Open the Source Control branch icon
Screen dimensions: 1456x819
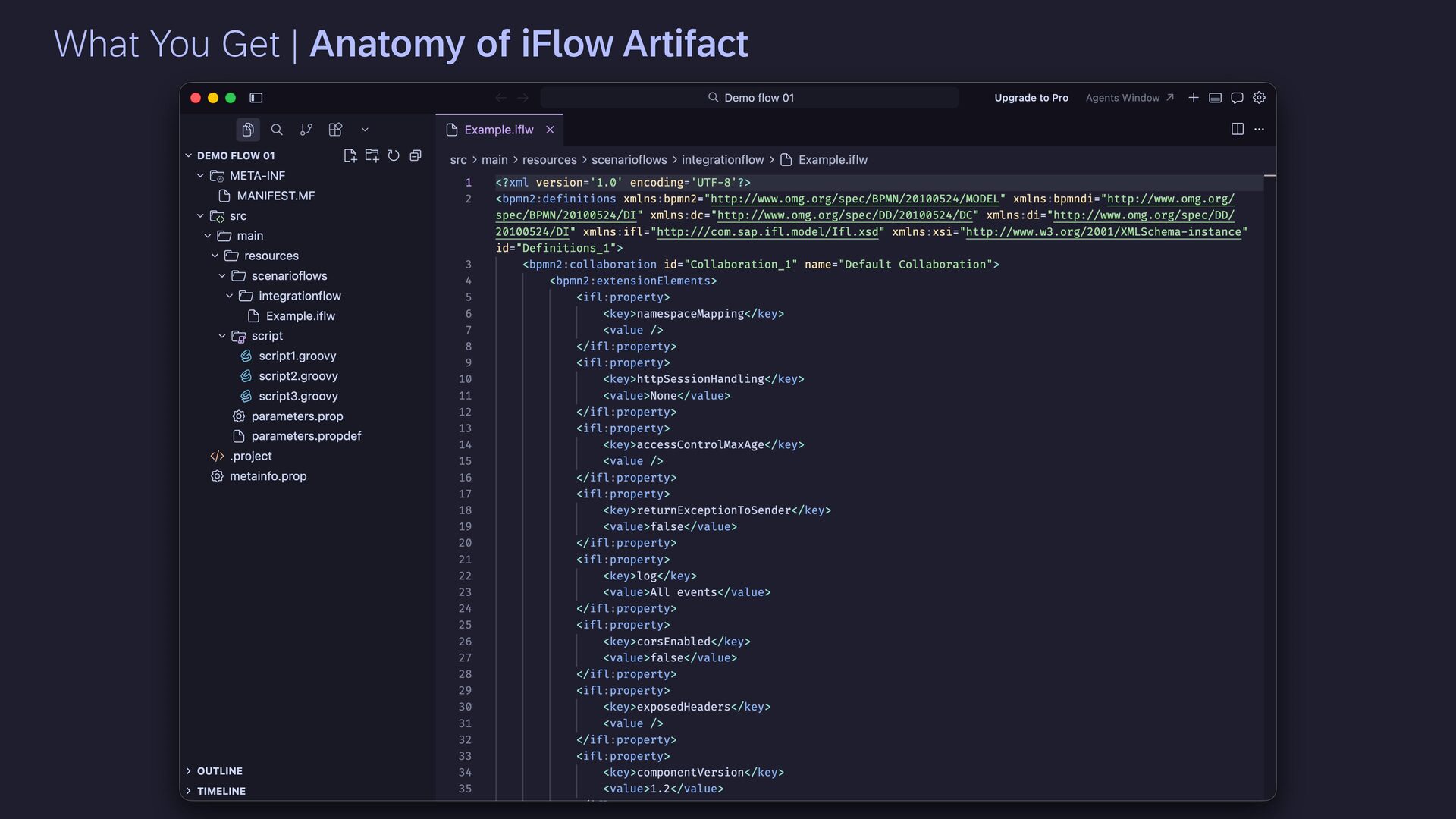coord(306,130)
